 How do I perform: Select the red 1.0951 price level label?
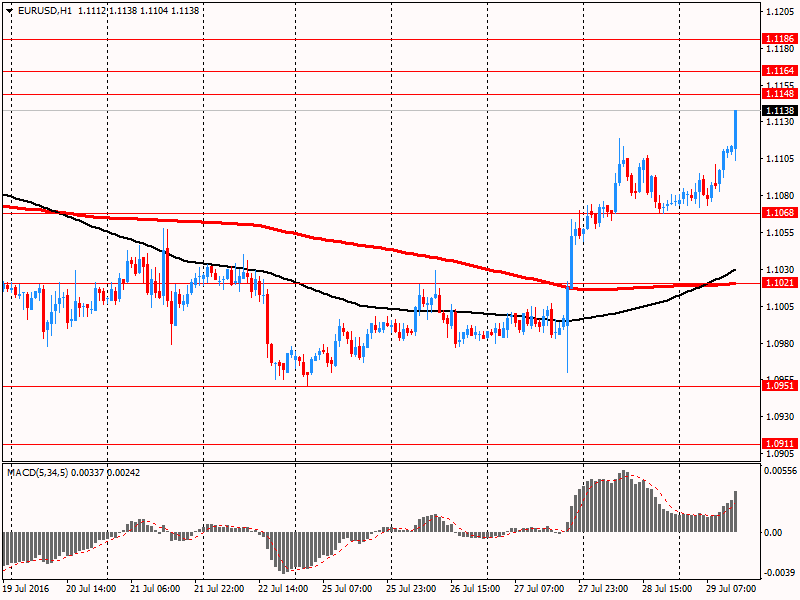(780, 386)
